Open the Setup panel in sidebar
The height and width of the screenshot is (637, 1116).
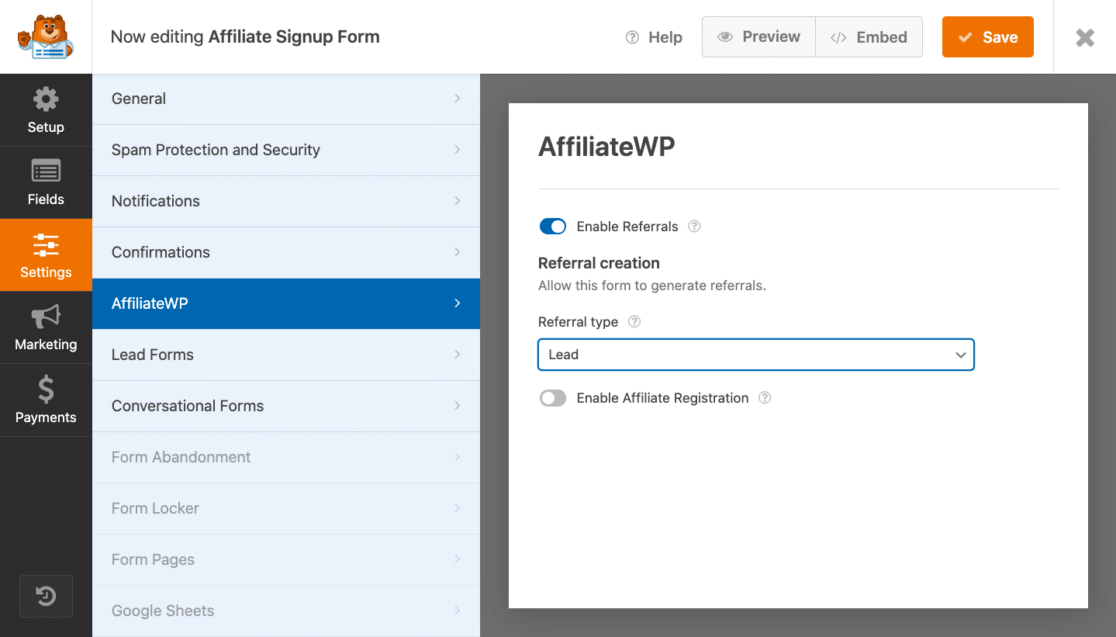point(46,110)
